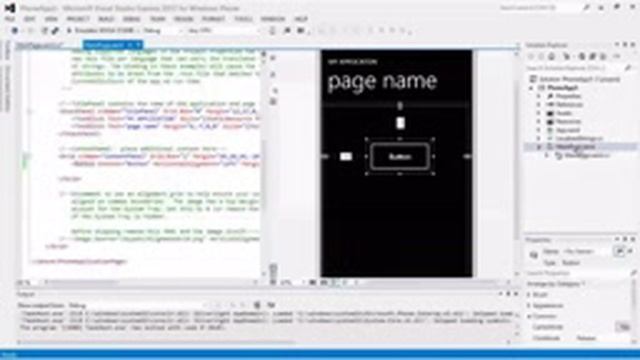Screen dimensions: 640x360
Task: Open the FORMAT menu
Action: pos(213,19)
